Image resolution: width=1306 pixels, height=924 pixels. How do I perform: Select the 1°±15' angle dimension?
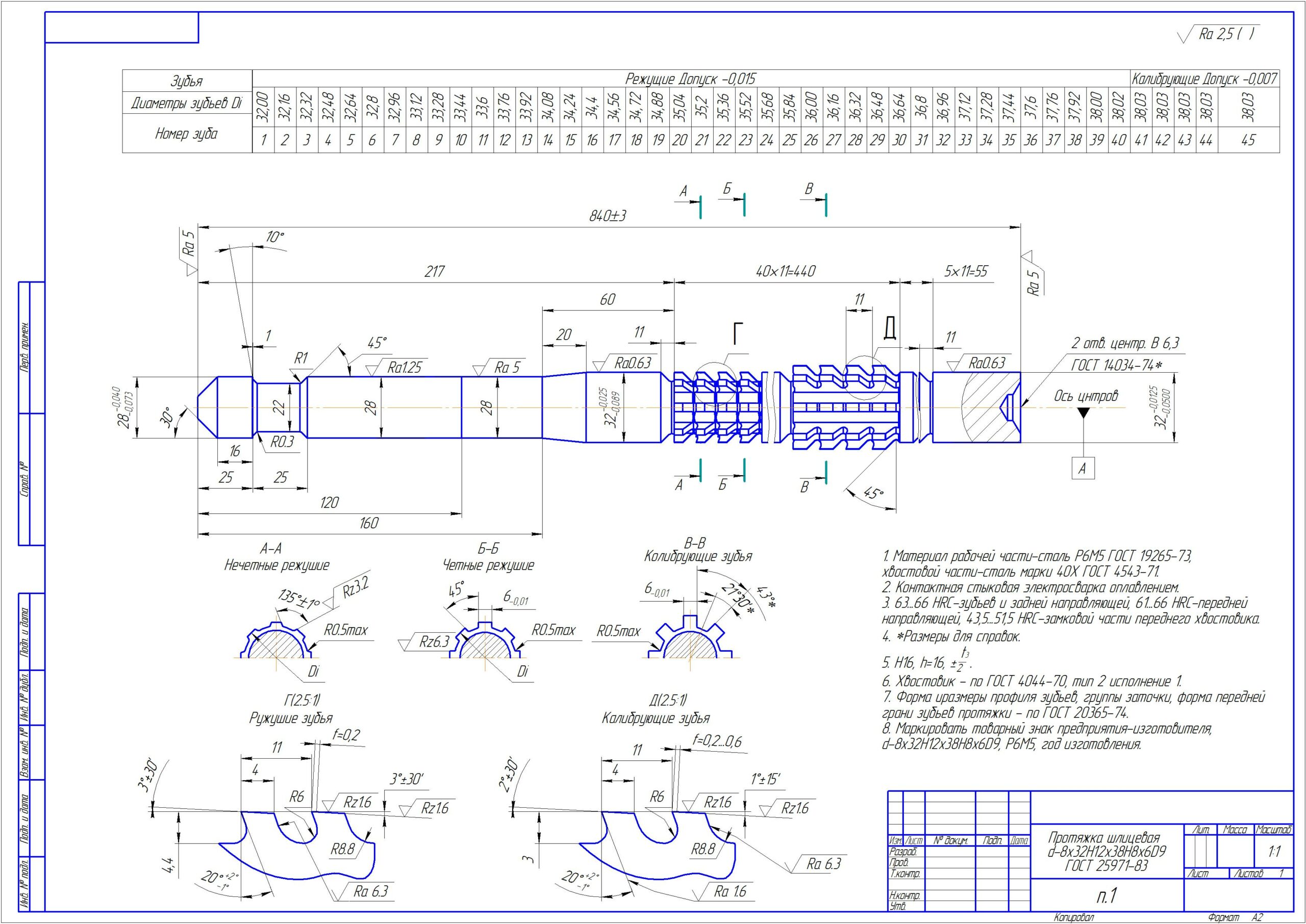coord(765,779)
